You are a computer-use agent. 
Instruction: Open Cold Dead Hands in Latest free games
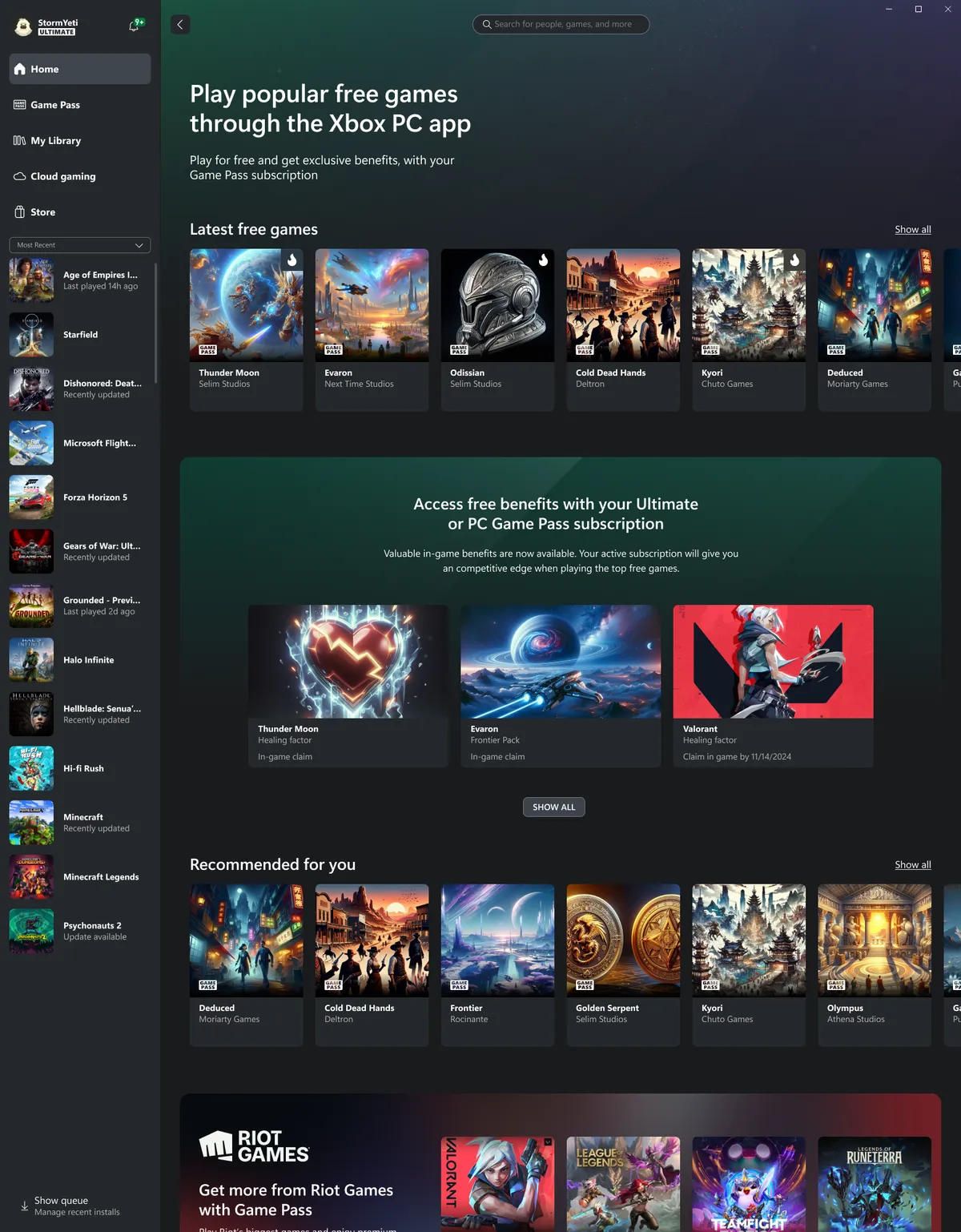coord(623,330)
